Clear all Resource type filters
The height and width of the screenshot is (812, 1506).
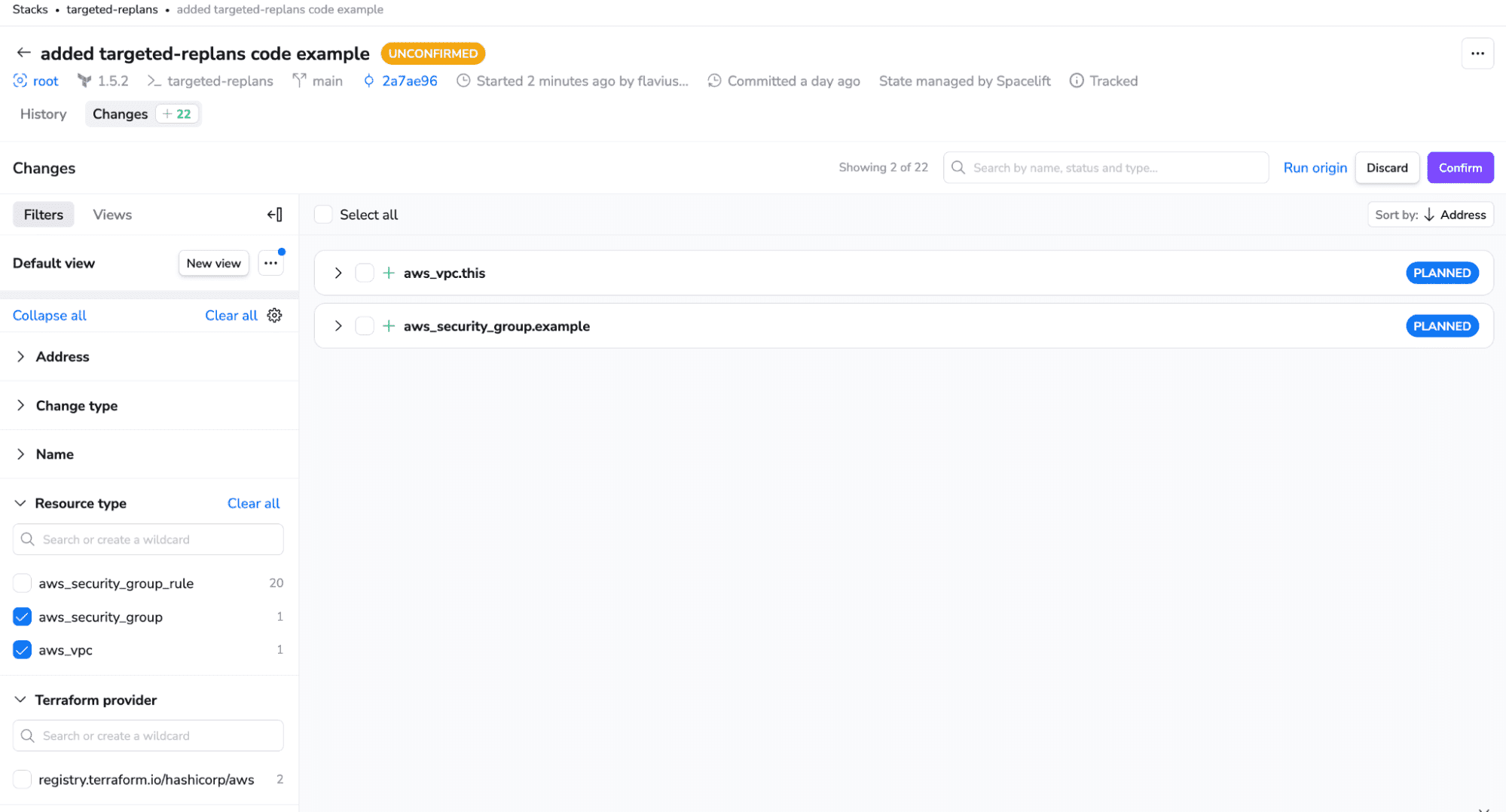point(253,503)
